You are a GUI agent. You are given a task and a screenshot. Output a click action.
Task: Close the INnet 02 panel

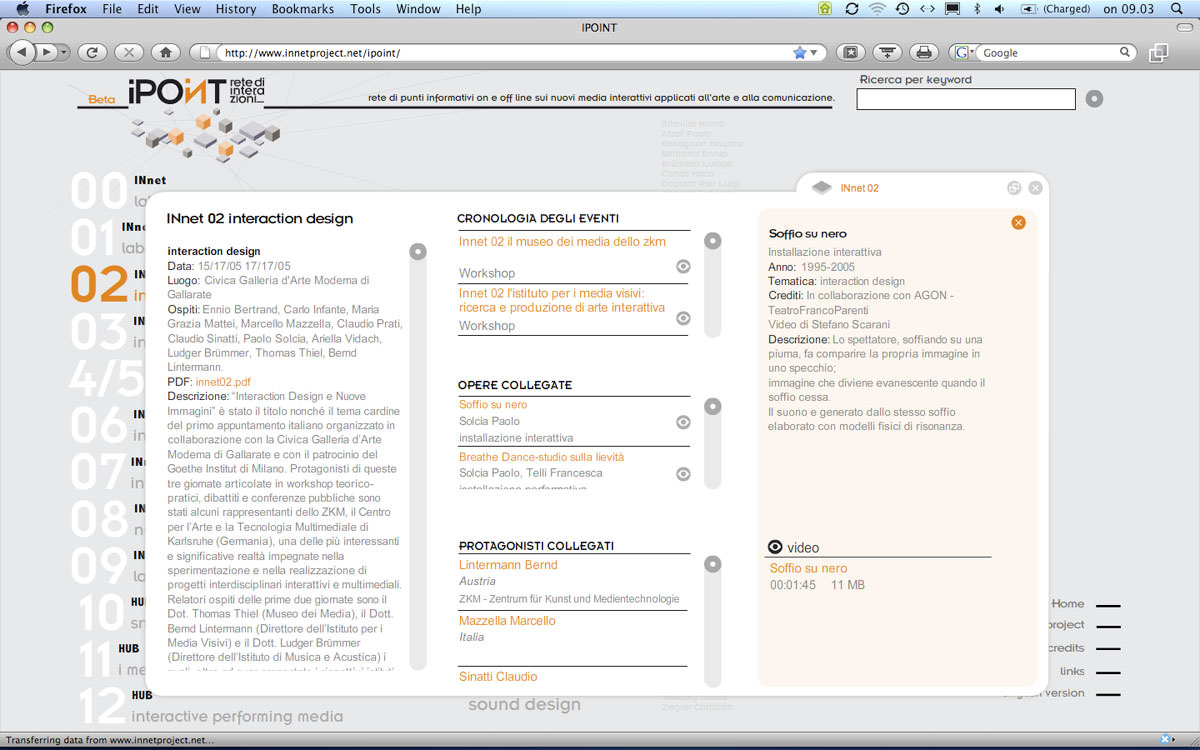1035,188
